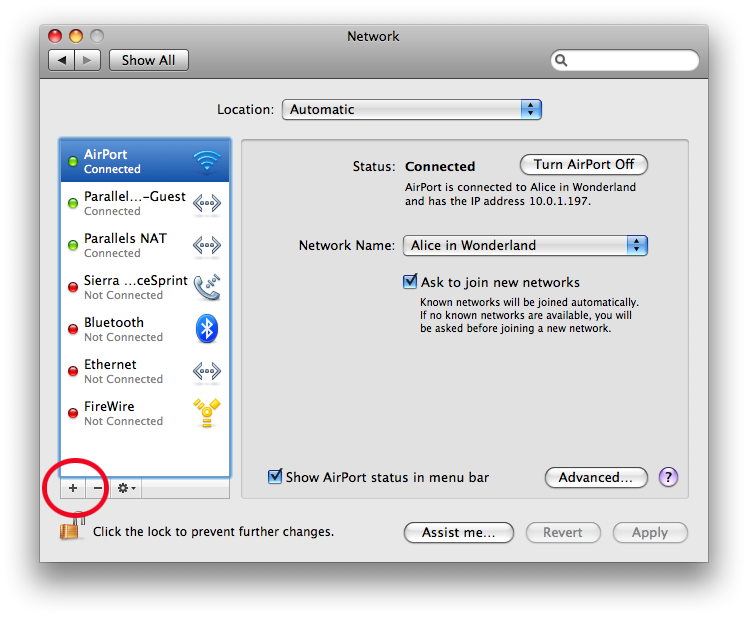This screenshot has width=748, height=617.
Task: Click Show All button
Action: 148,60
